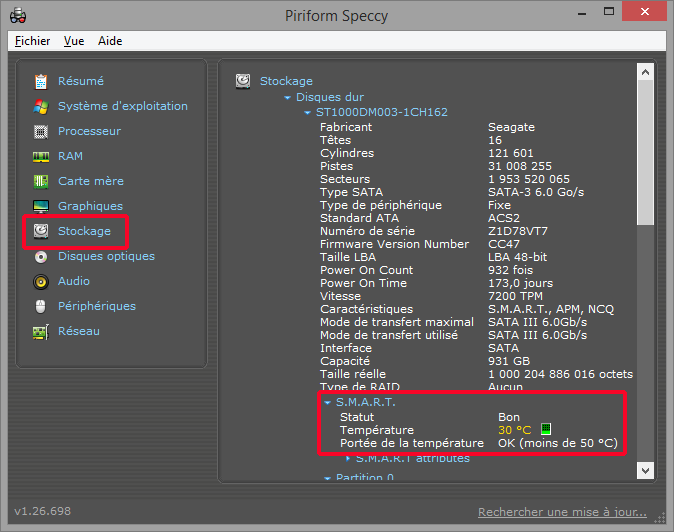The width and height of the screenshot is (674, 532).
Task: Click the Résumé sidebar icon
Action: [41, 81]
